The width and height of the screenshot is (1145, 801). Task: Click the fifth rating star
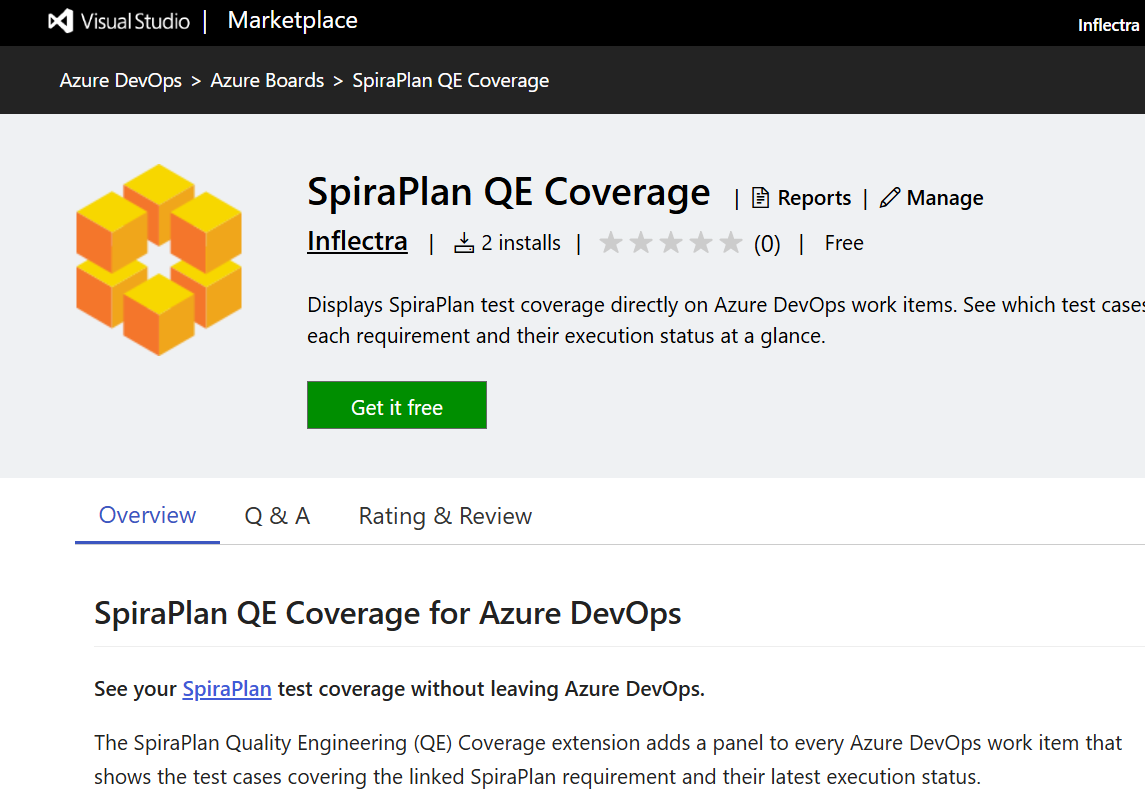(730, 242)
